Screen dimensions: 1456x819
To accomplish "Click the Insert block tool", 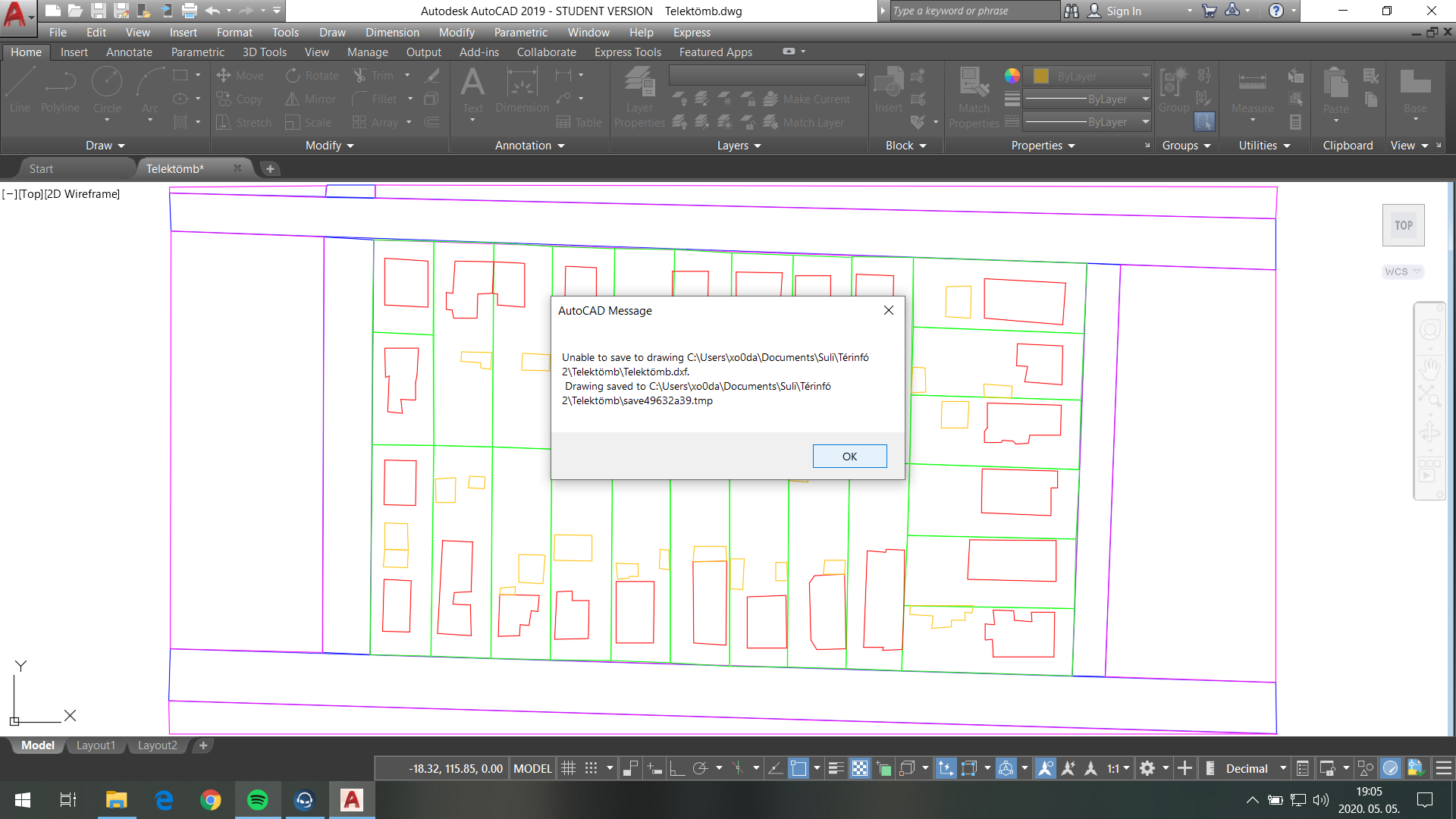I will click(x=889, y=90).
